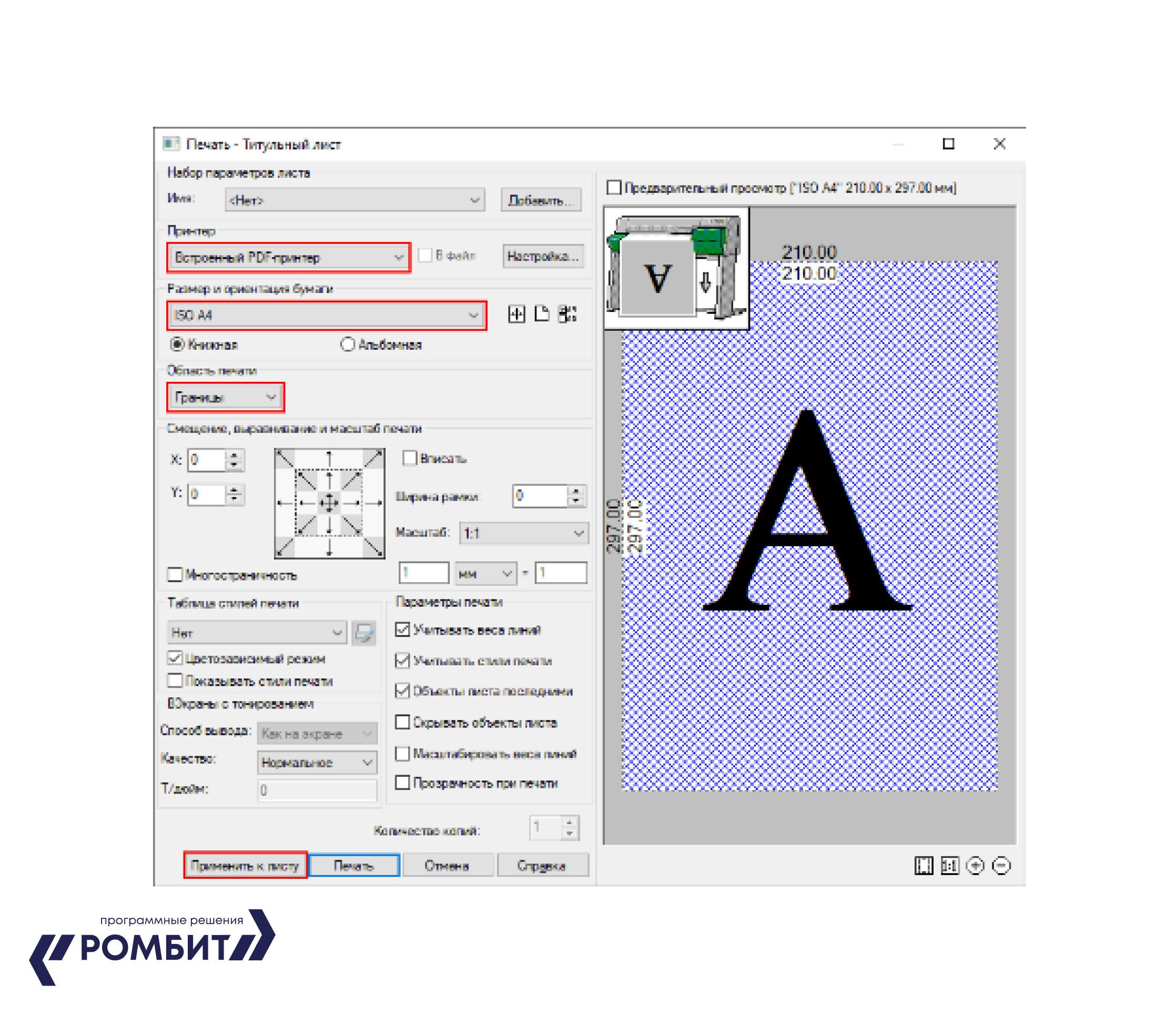
Task: Open the Встроенный PDF-принтер dropdown
Action: [x=288, y=258]
